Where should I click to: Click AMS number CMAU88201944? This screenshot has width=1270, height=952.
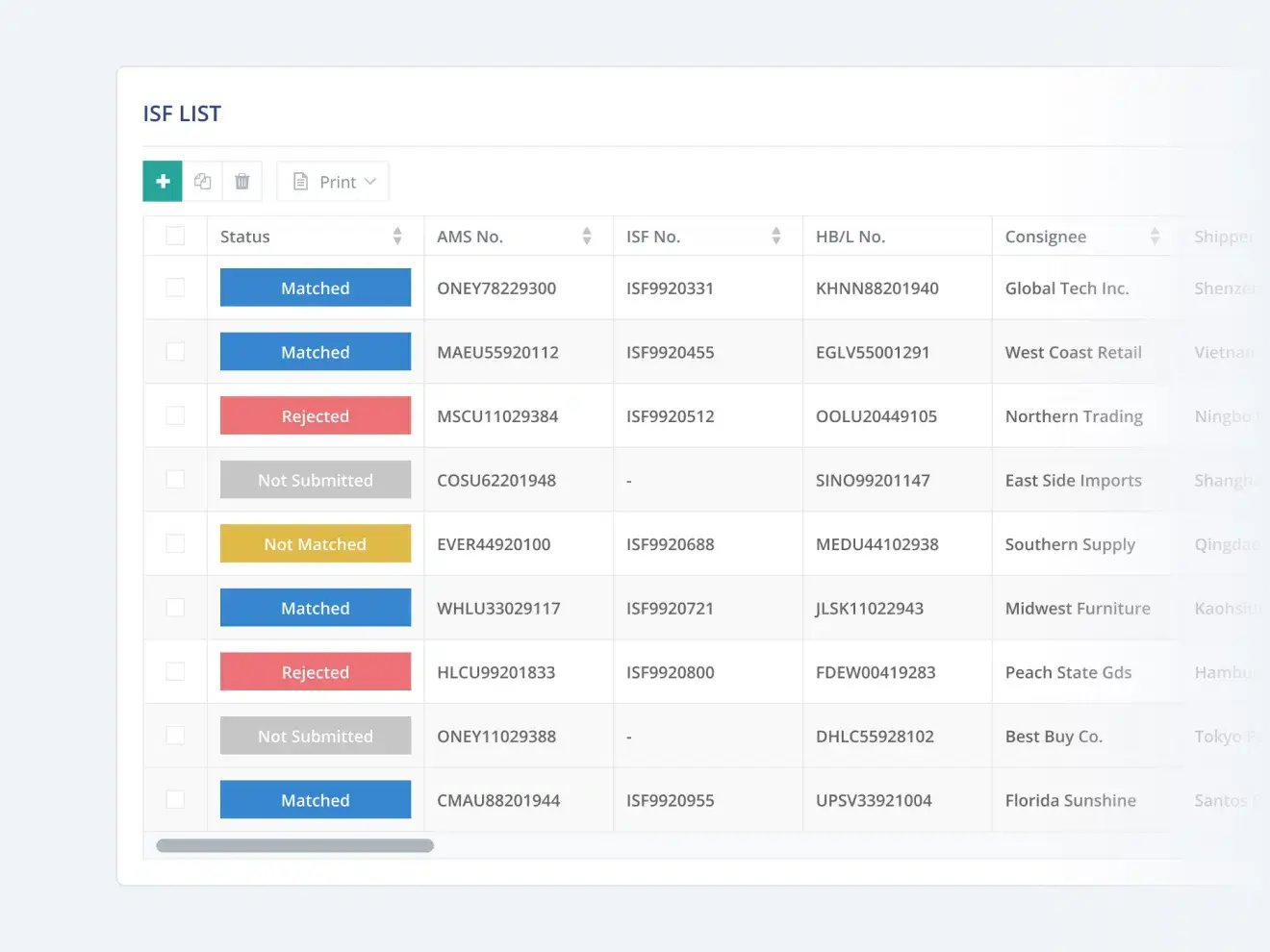tap(498, 800)
